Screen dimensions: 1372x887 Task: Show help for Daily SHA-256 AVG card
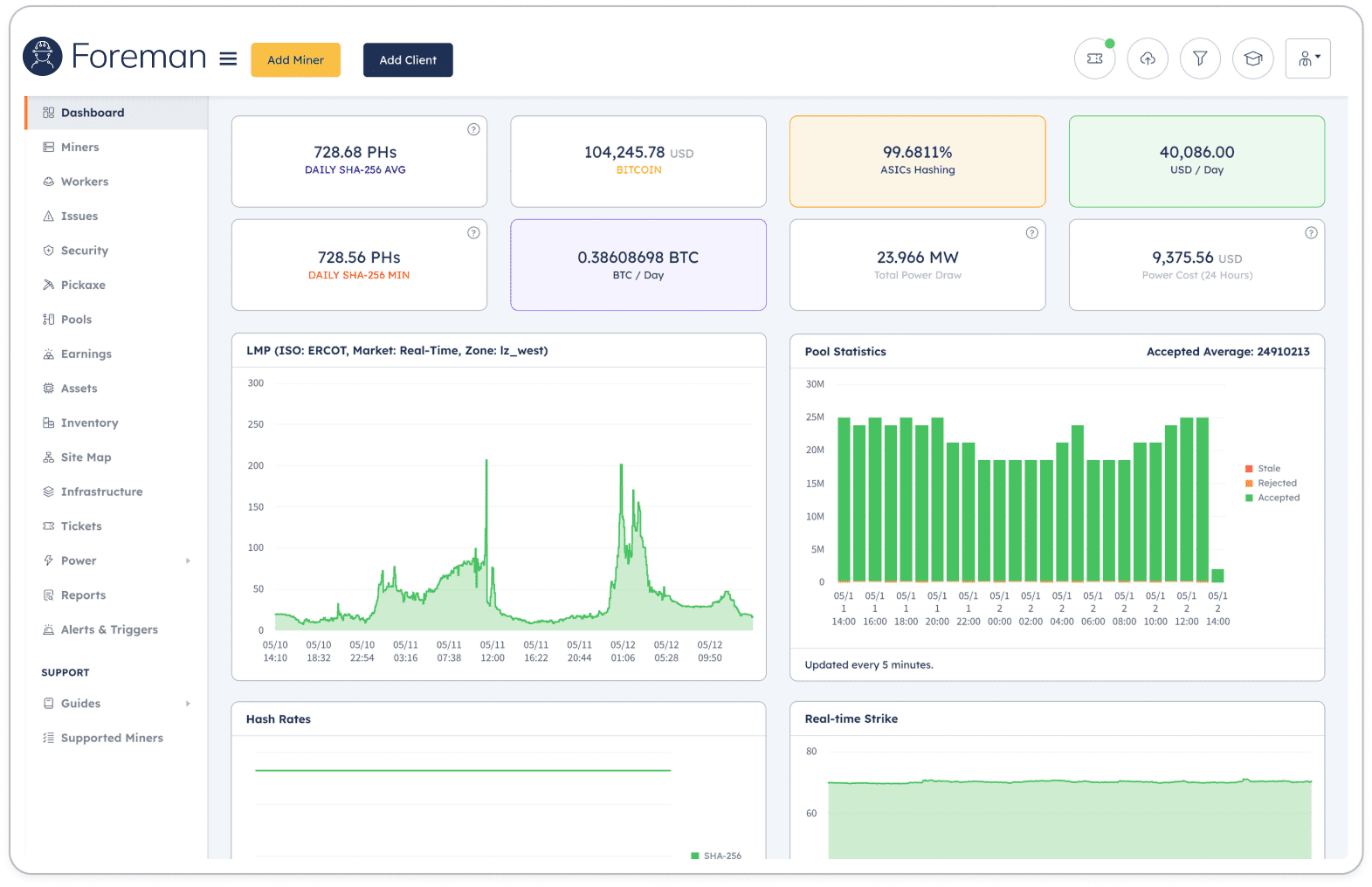pos(473,129)
